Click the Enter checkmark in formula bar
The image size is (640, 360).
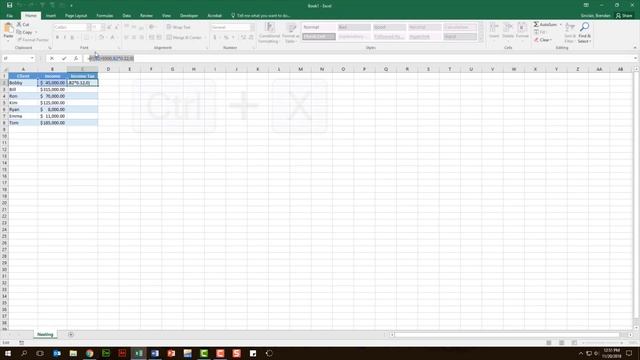(64, 58)
